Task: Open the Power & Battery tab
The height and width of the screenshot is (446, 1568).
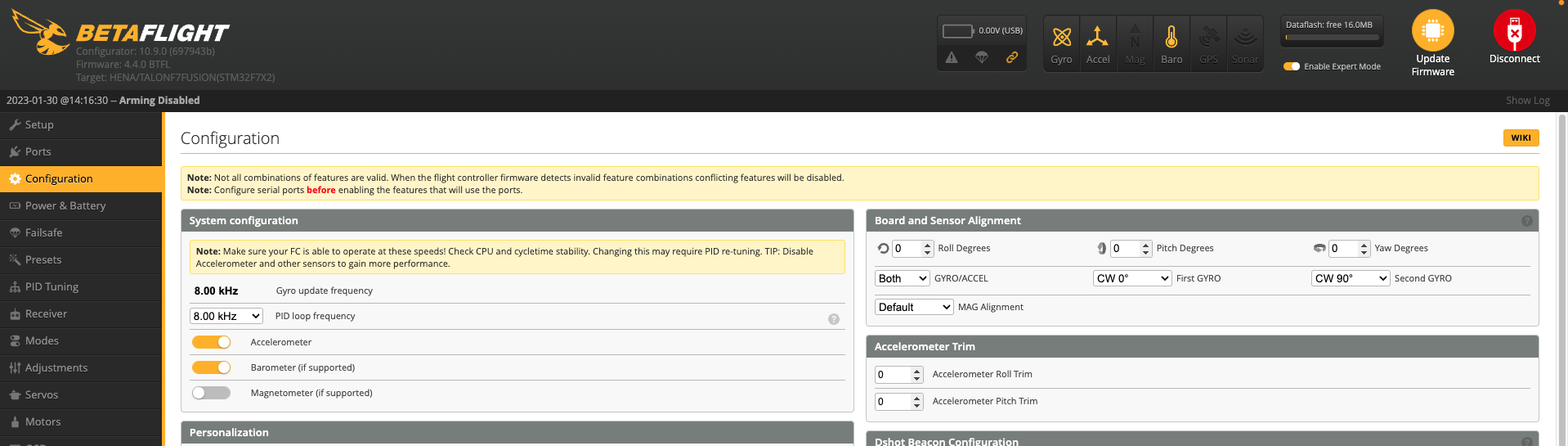Action: pos(81,205)
